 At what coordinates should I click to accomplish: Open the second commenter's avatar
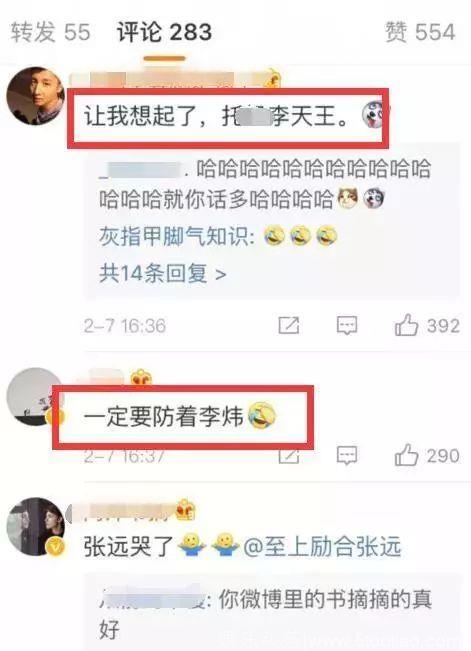click(x=34, y=396)
